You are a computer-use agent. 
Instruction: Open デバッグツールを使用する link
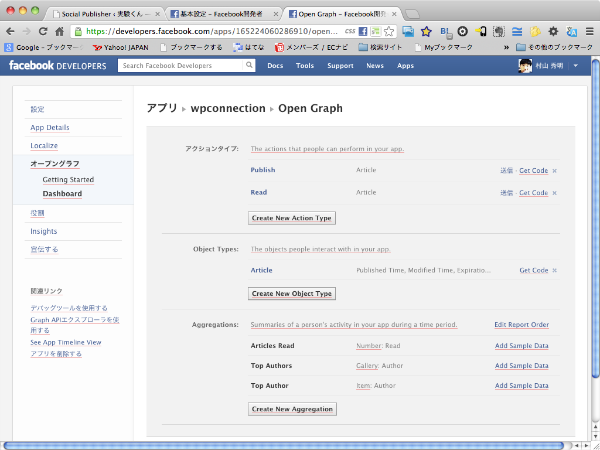[x=69, y=308]
